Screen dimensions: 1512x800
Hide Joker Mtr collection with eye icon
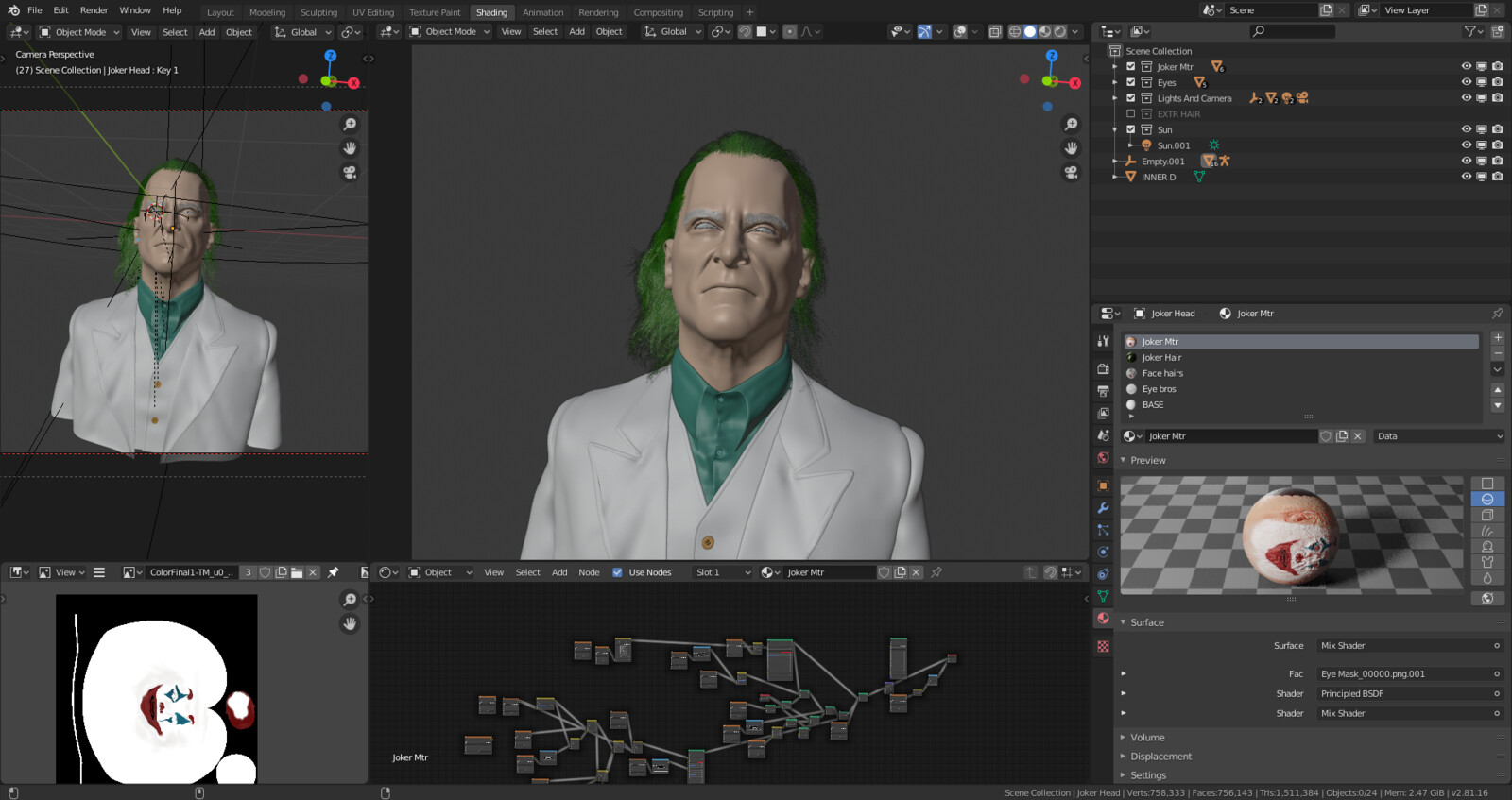(x=1467, y=67)
